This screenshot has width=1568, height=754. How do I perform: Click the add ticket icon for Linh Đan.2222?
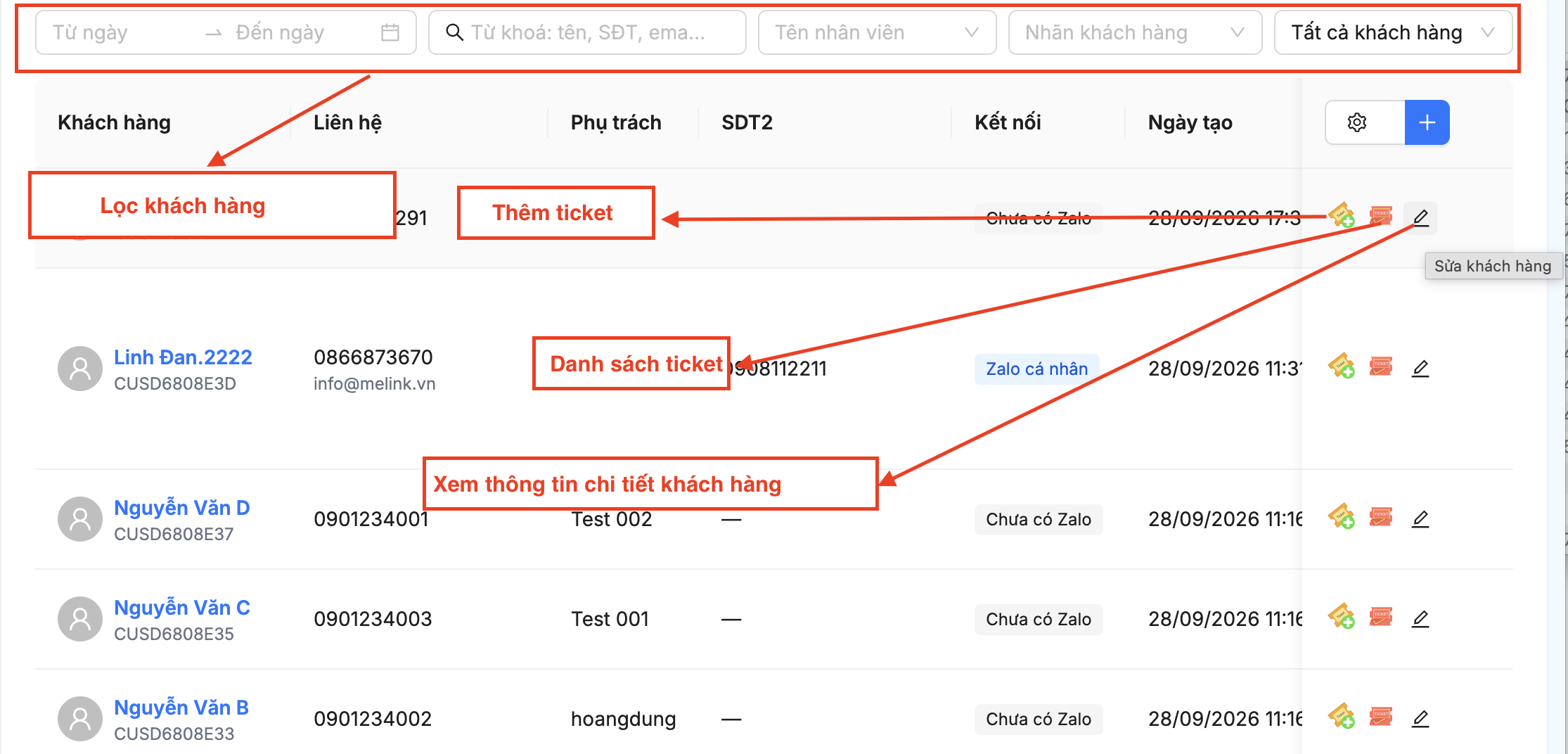pos(1342,366)
